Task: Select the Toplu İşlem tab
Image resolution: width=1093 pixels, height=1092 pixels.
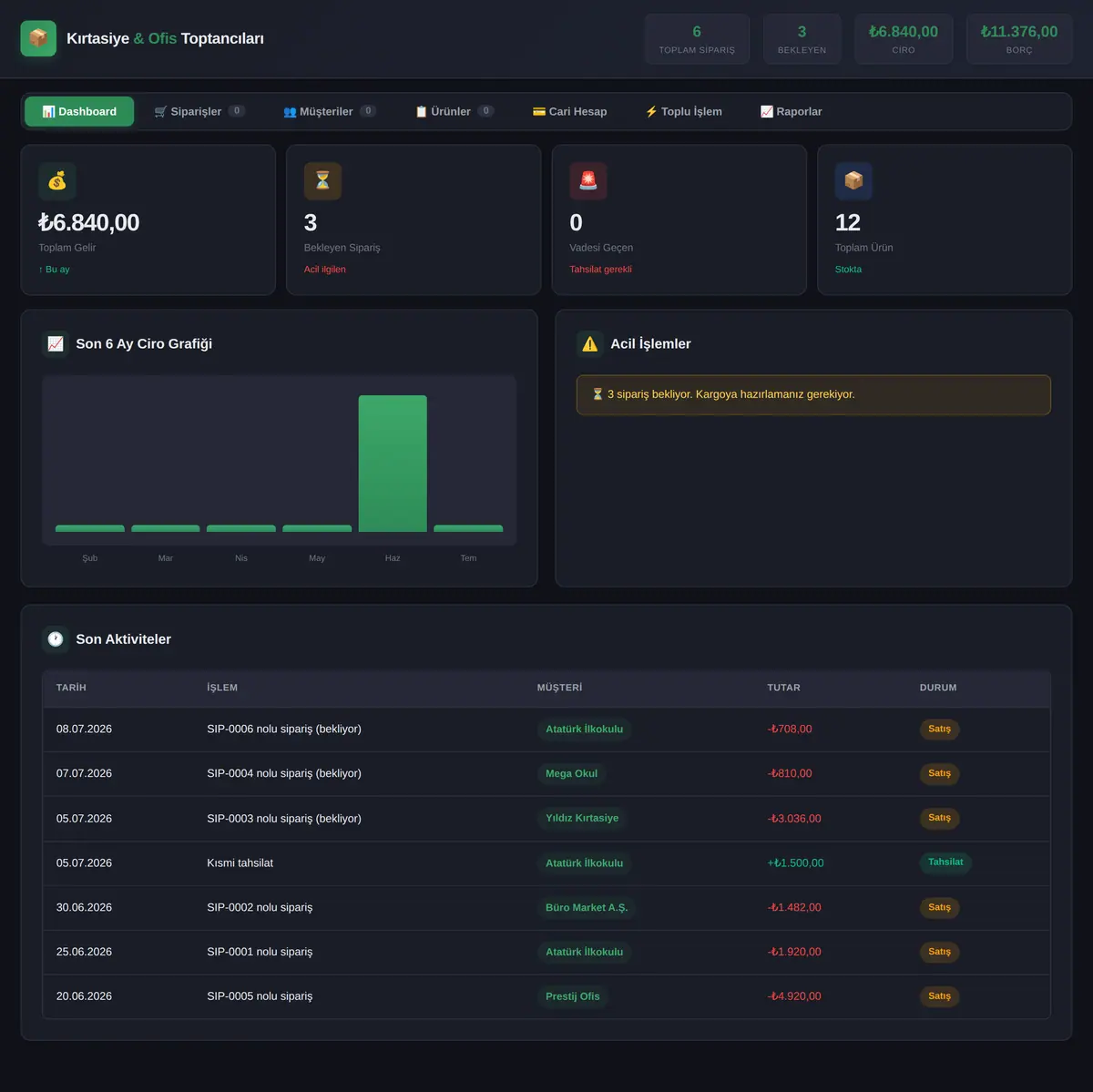Action: [x=683, y=111]
